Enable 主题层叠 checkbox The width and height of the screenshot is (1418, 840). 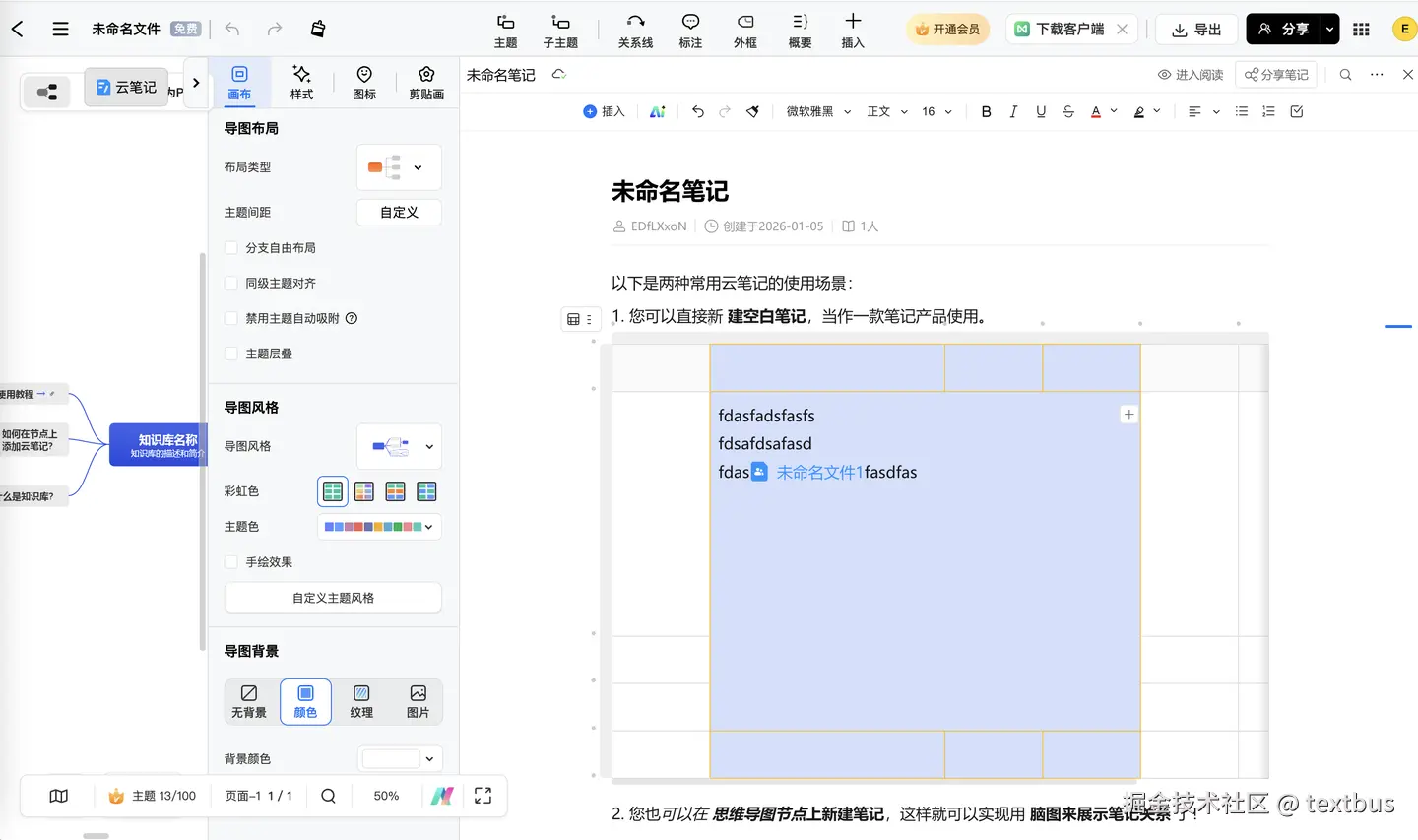[x=231, y=354]
